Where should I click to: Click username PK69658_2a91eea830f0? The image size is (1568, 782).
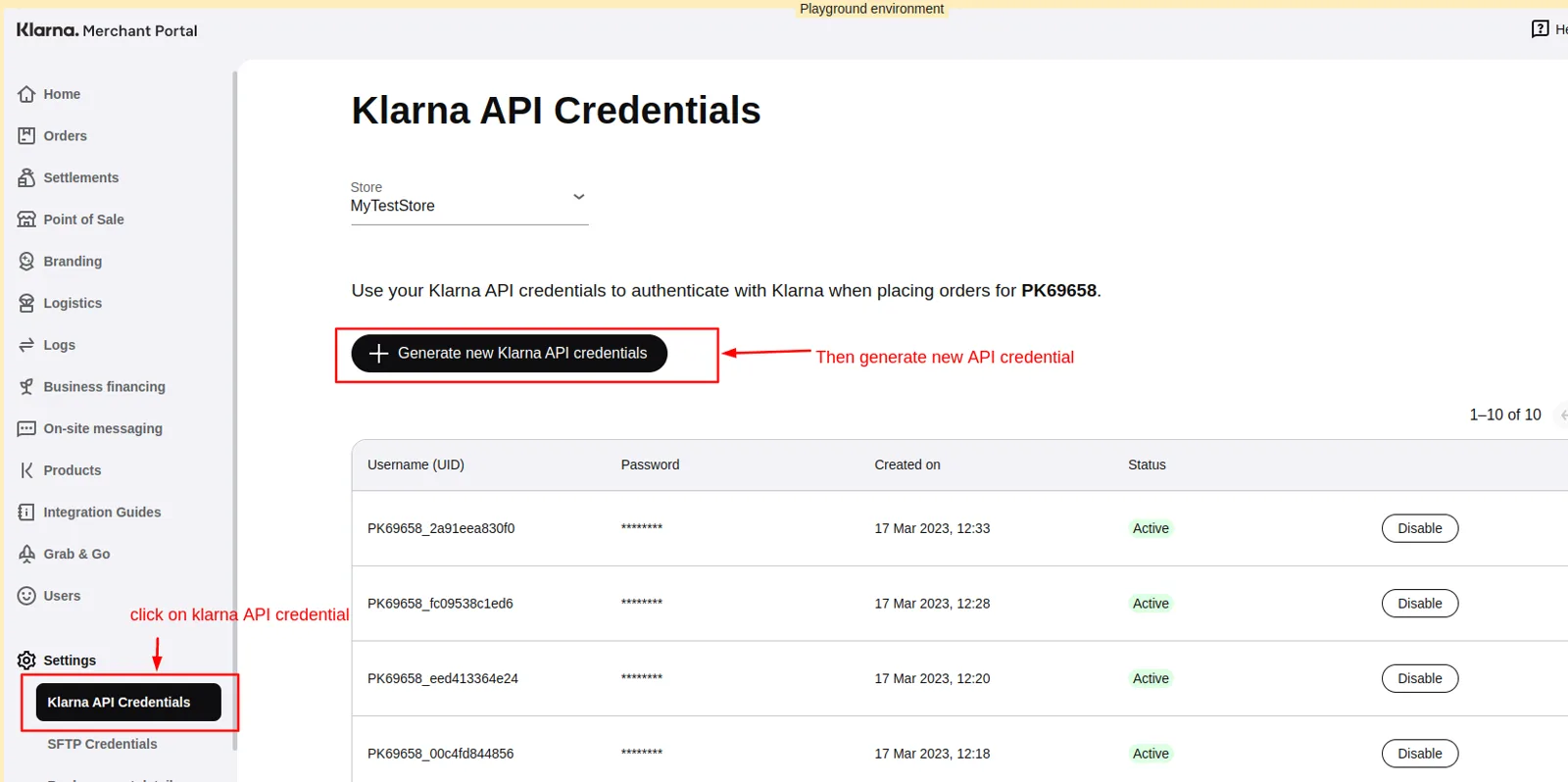(x=441, y=528)
